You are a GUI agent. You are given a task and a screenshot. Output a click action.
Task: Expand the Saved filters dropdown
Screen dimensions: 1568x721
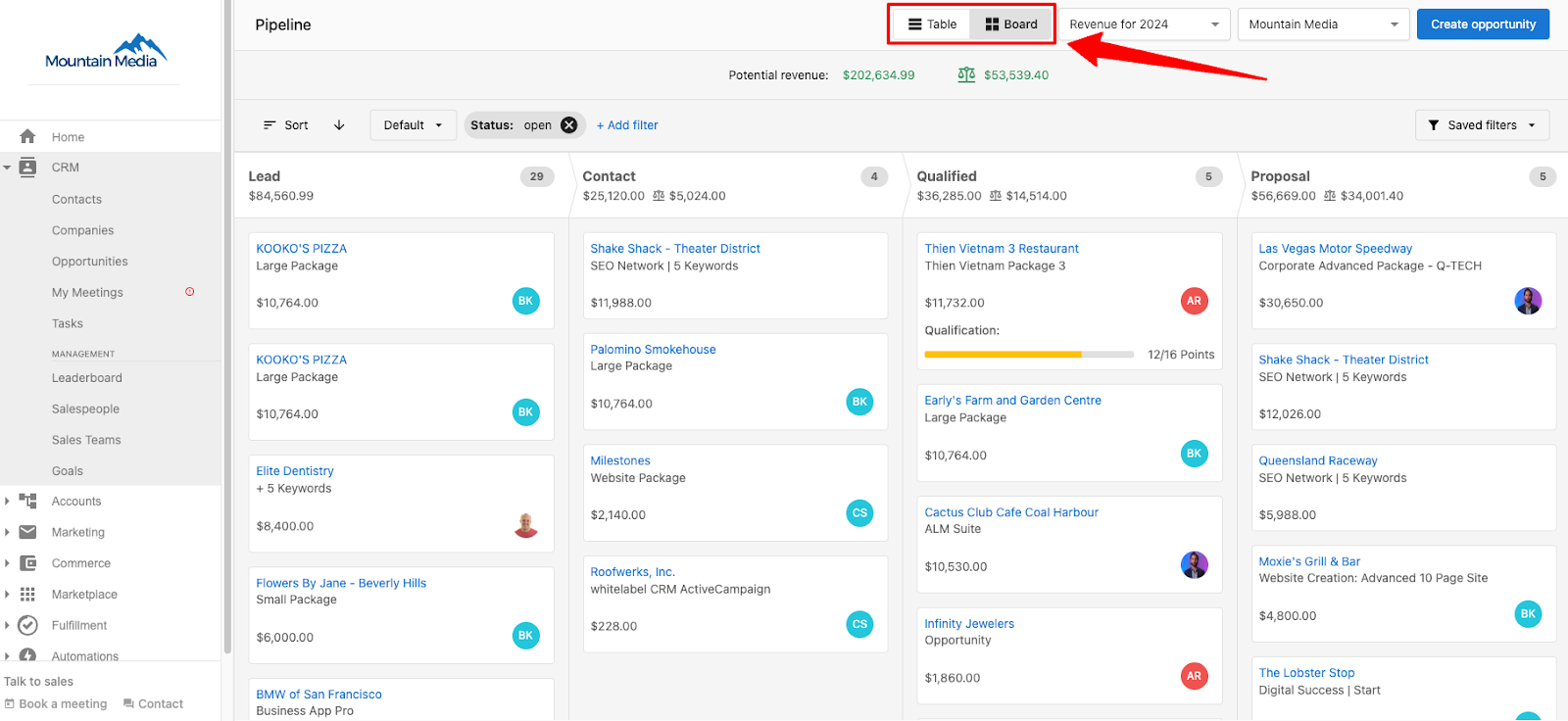coord(1482,125)
